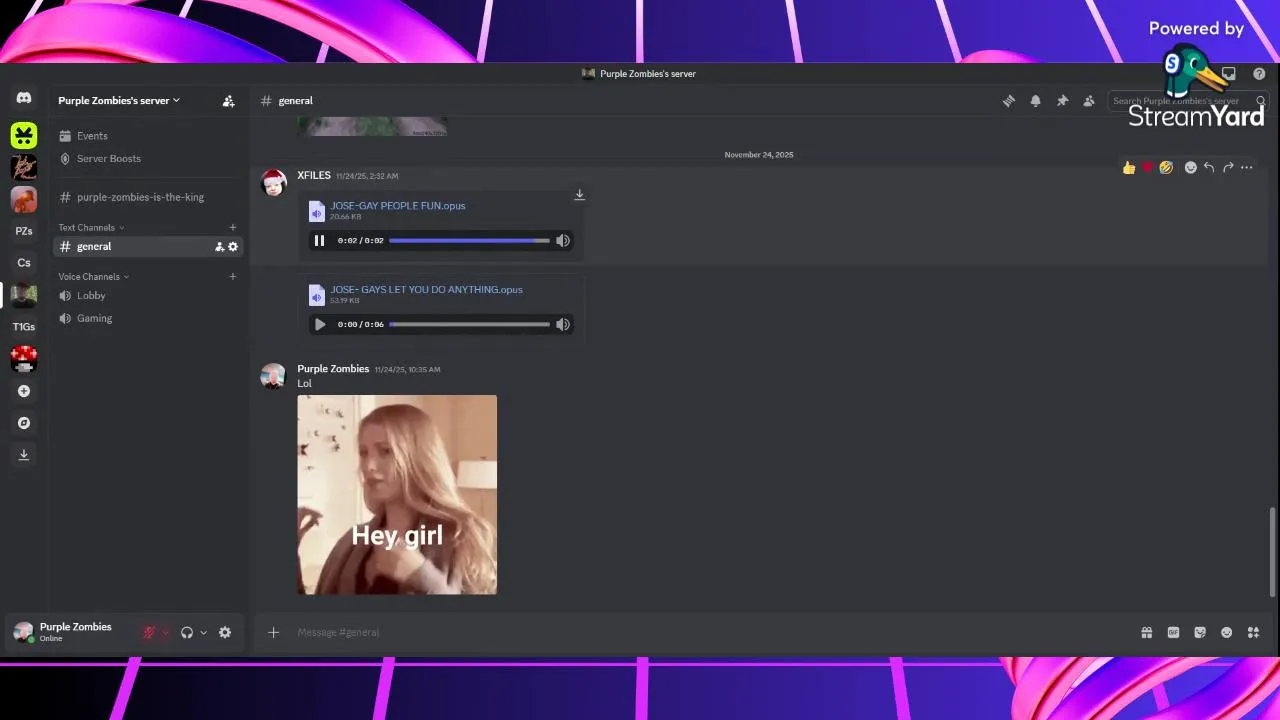Unmute the microphone
Screen dimensions: 1280x720
(x=149, y=633)
